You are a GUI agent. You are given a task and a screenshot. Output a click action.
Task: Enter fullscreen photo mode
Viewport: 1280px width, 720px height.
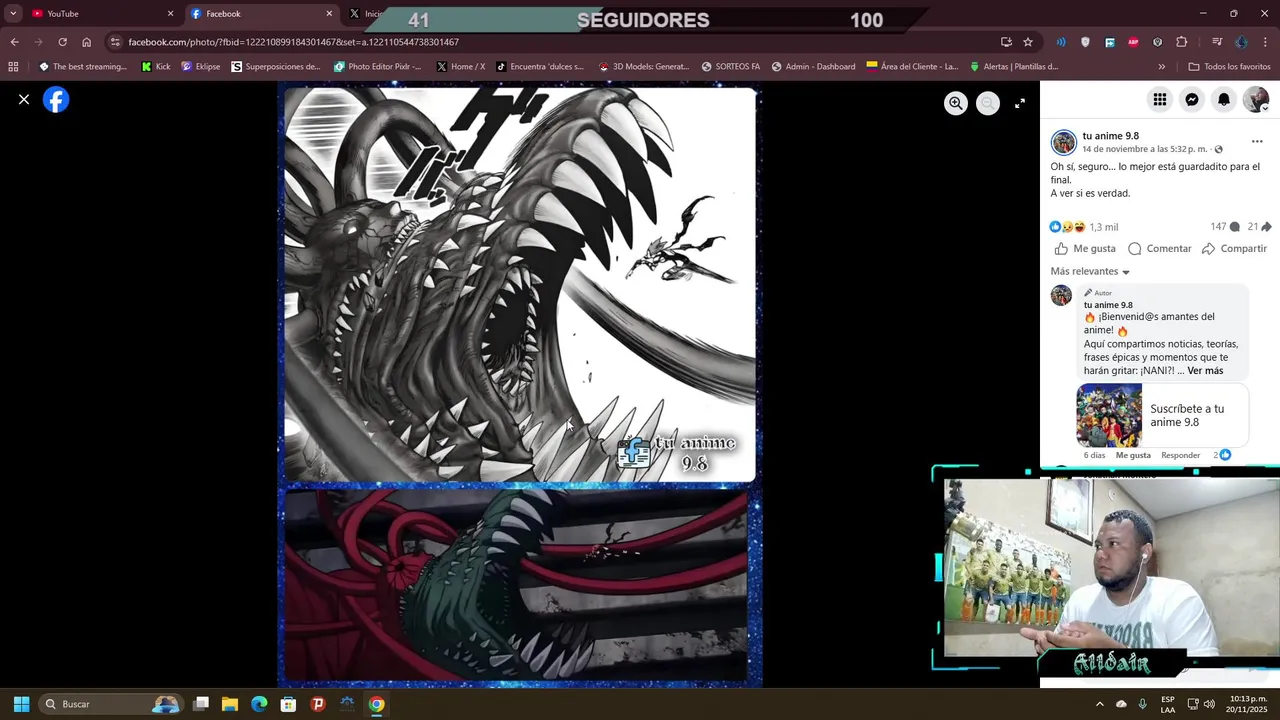point(1020,103)
